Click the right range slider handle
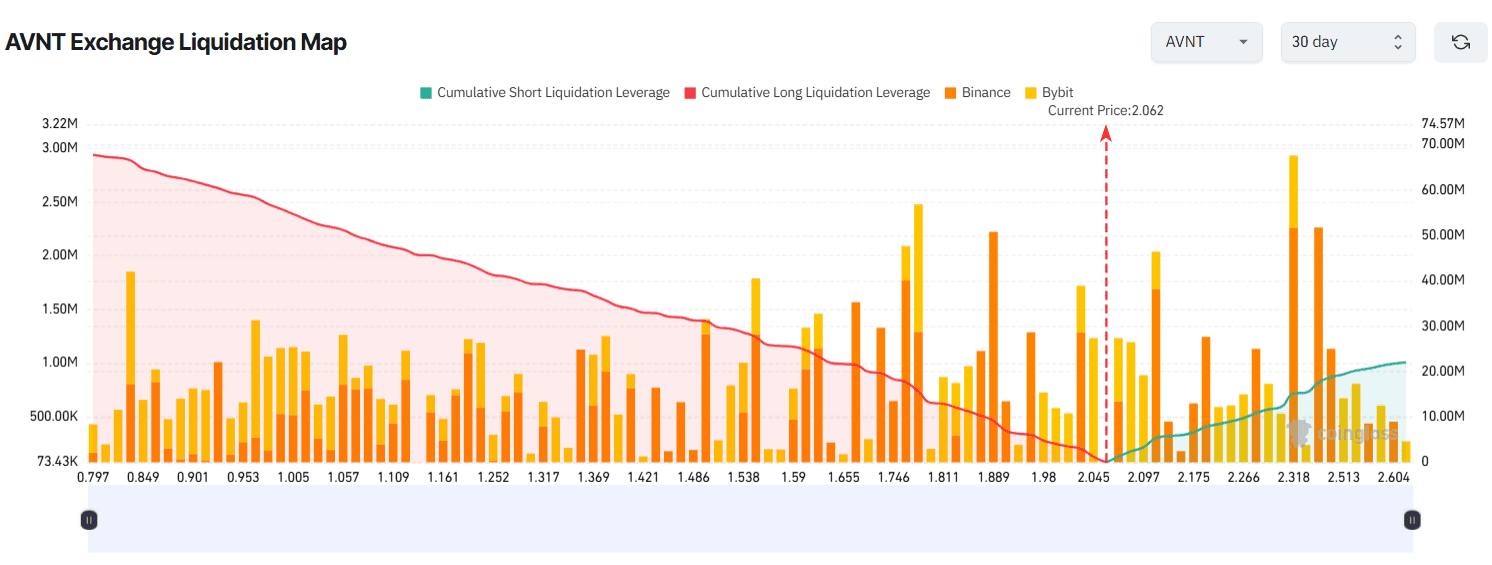This screenshot has height=565, width=1492. pos(1412,519)
